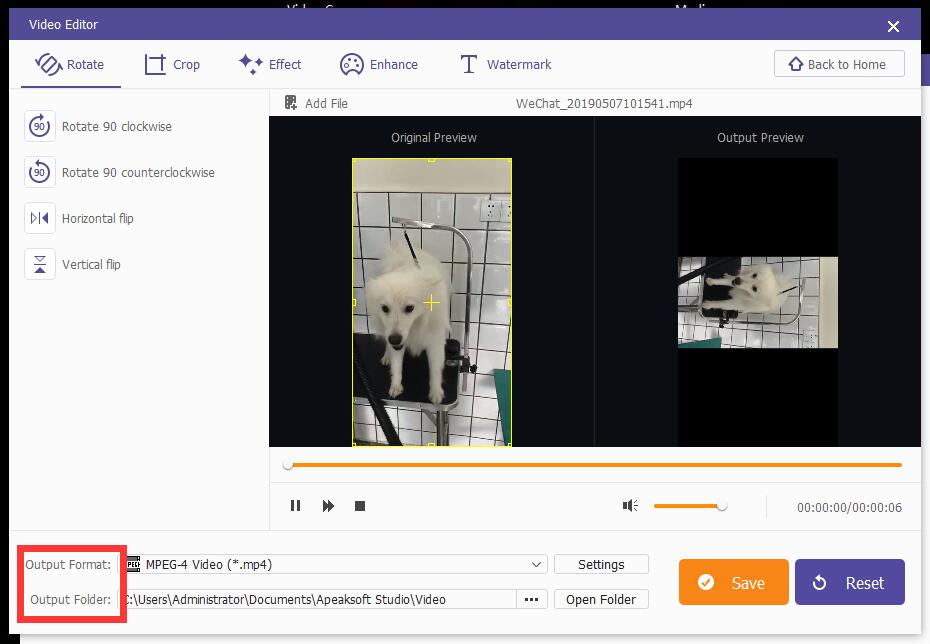Go to the Watermark tab

[x=506, y=64]
